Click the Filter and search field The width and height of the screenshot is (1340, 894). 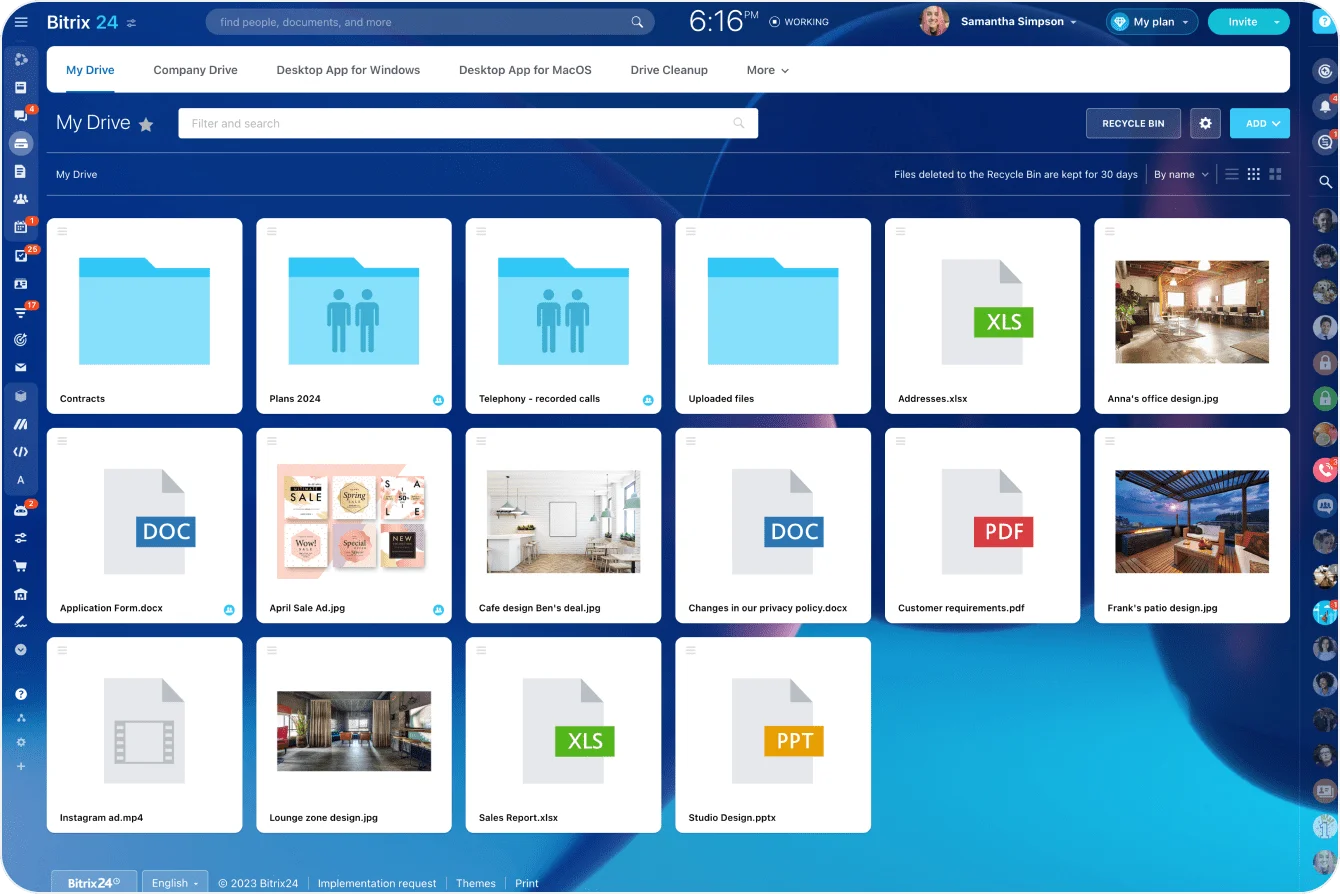460,123
